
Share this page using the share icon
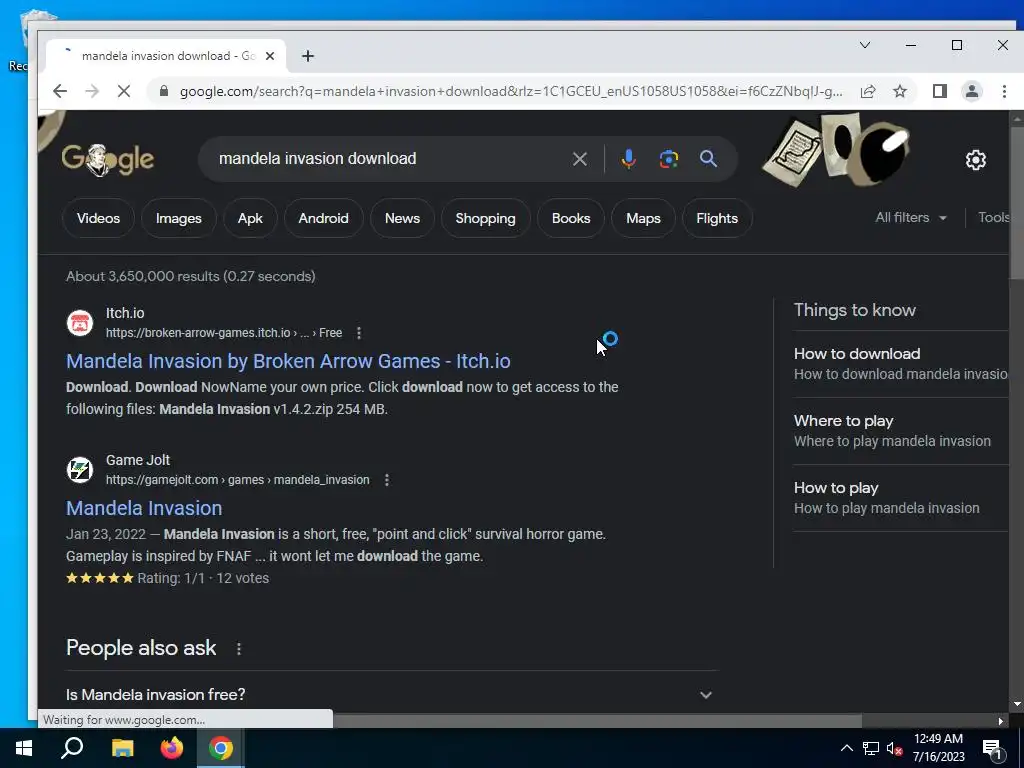tap(867, 91)
